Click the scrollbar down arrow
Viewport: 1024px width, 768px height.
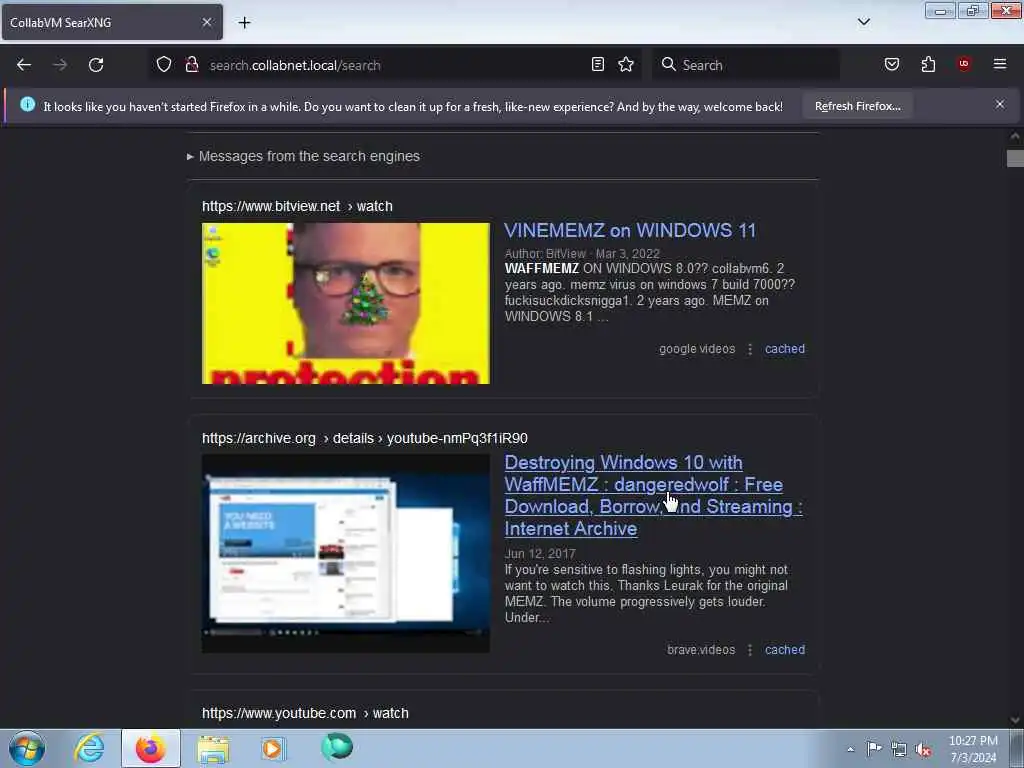1014,720
